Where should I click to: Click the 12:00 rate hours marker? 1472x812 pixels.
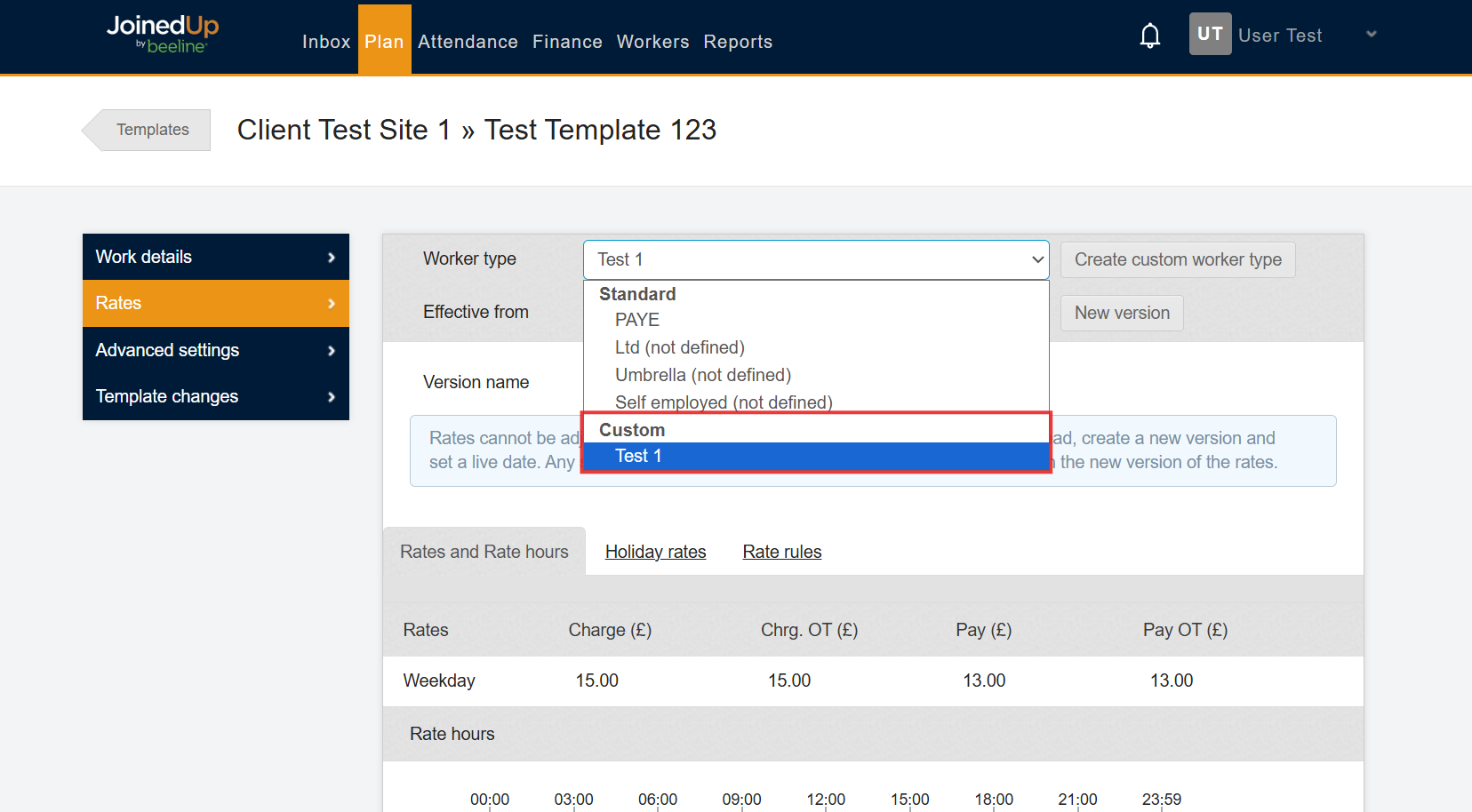(x=826, y=800)
